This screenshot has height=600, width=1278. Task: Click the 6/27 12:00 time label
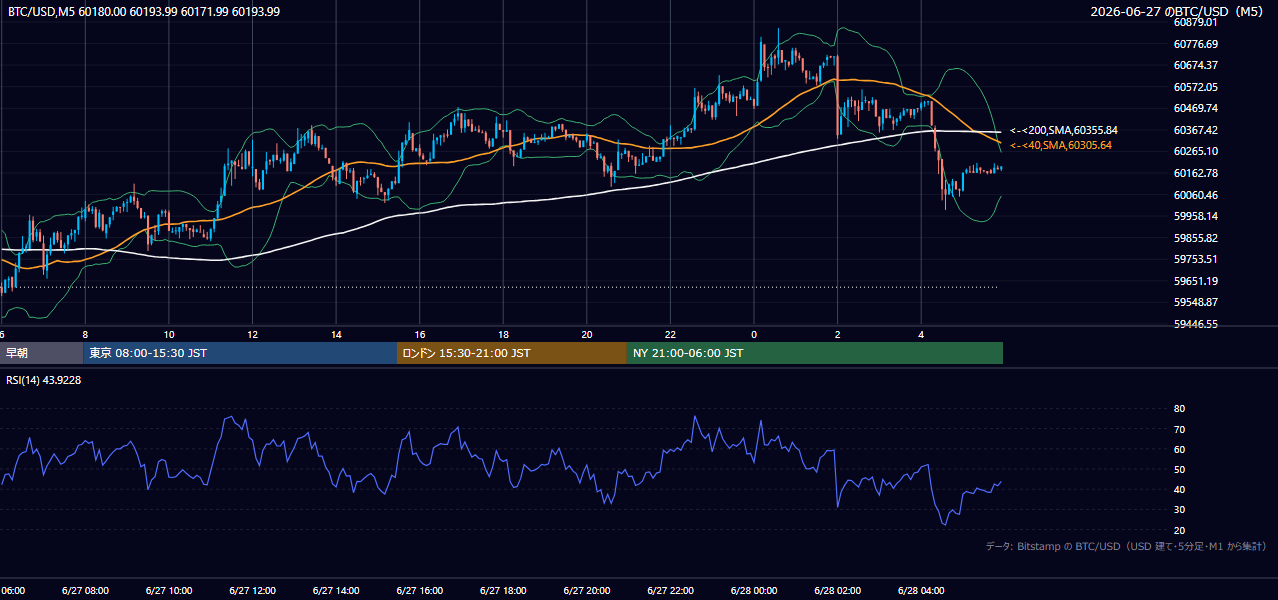coord(252,591)
